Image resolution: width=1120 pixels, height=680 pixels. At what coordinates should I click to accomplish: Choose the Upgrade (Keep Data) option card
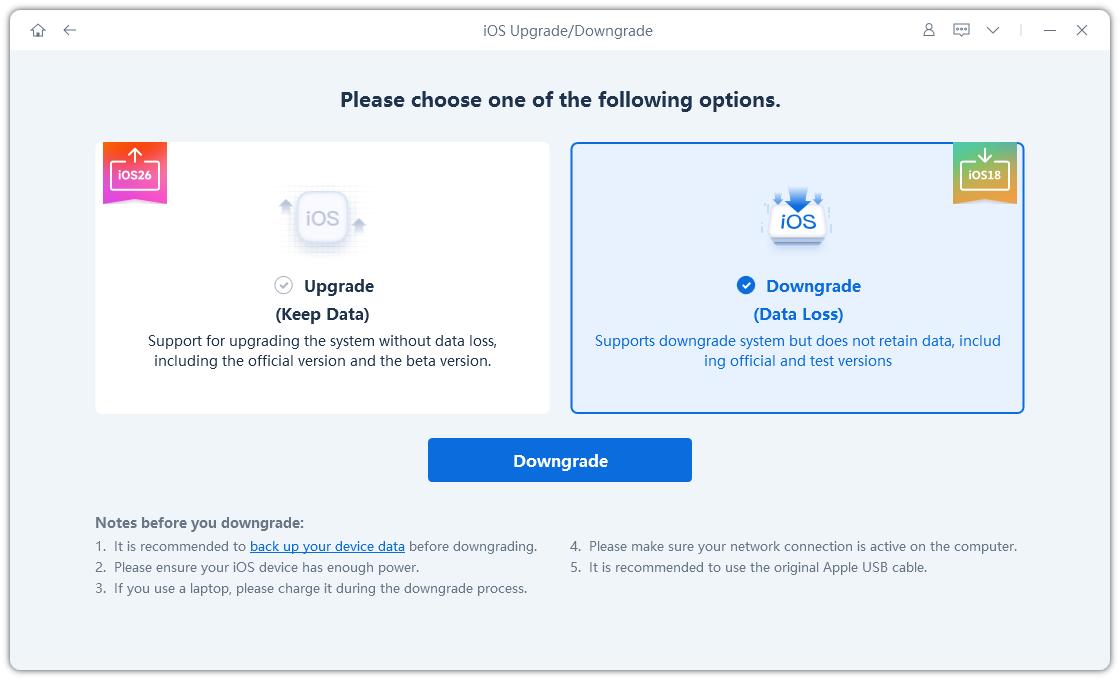pos(322,277)
